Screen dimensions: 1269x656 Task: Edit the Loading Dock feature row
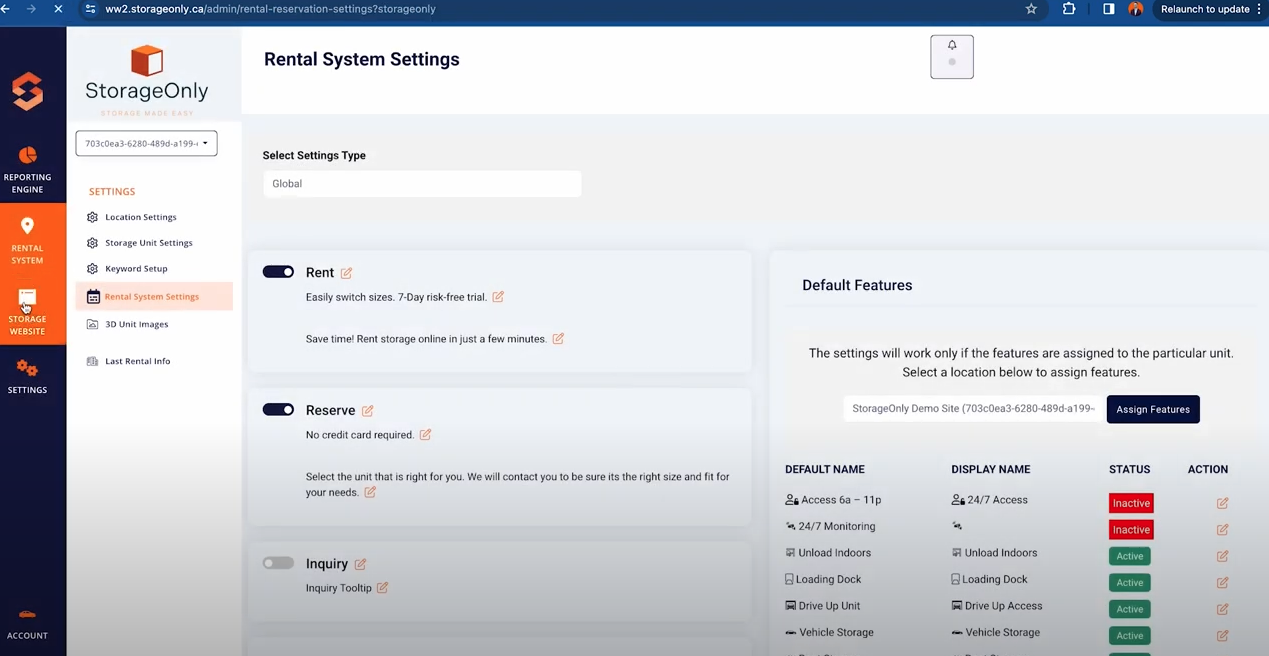tap(1222, 583)
